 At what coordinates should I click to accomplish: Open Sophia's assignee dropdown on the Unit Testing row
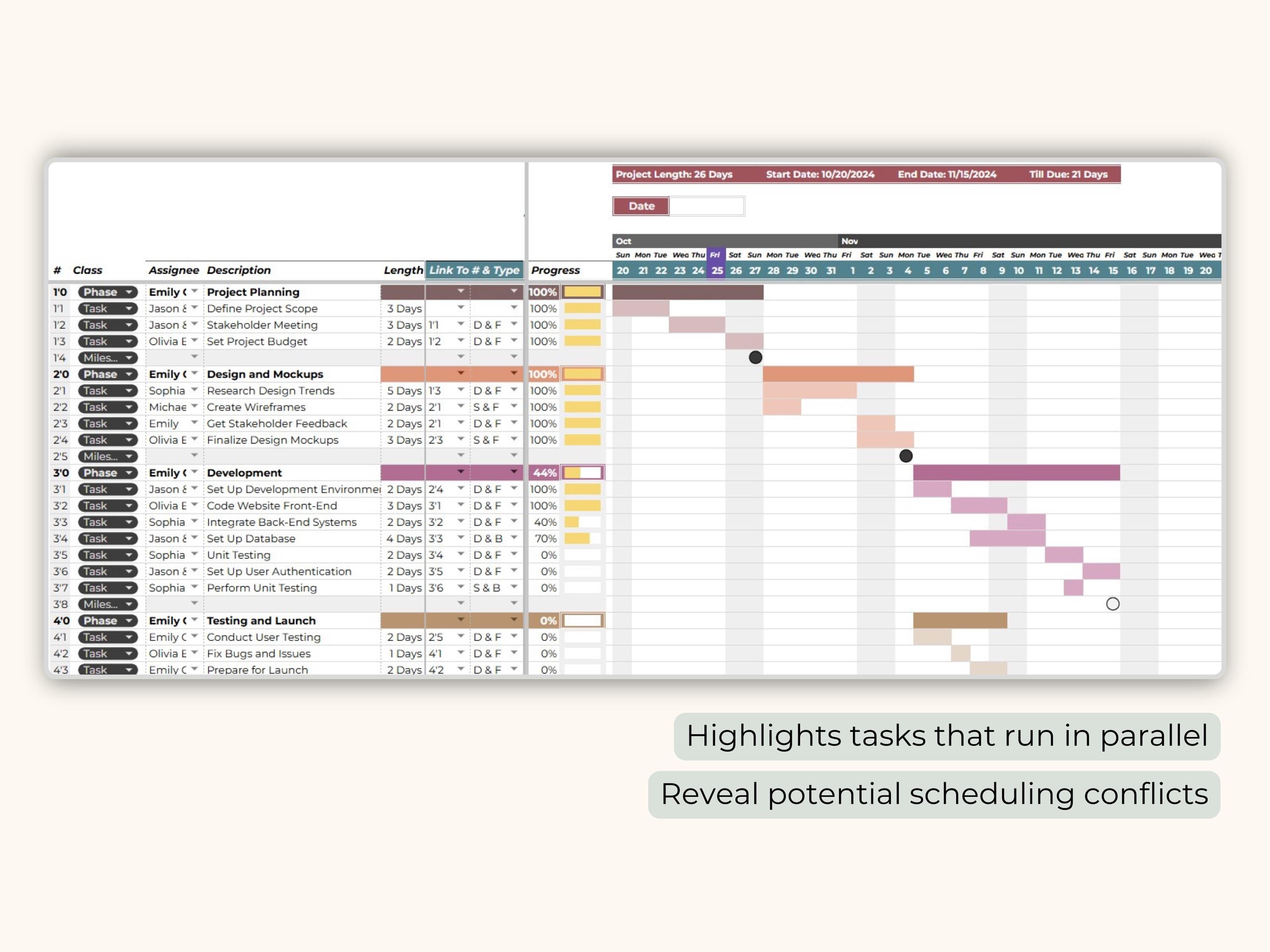point(194,555)
